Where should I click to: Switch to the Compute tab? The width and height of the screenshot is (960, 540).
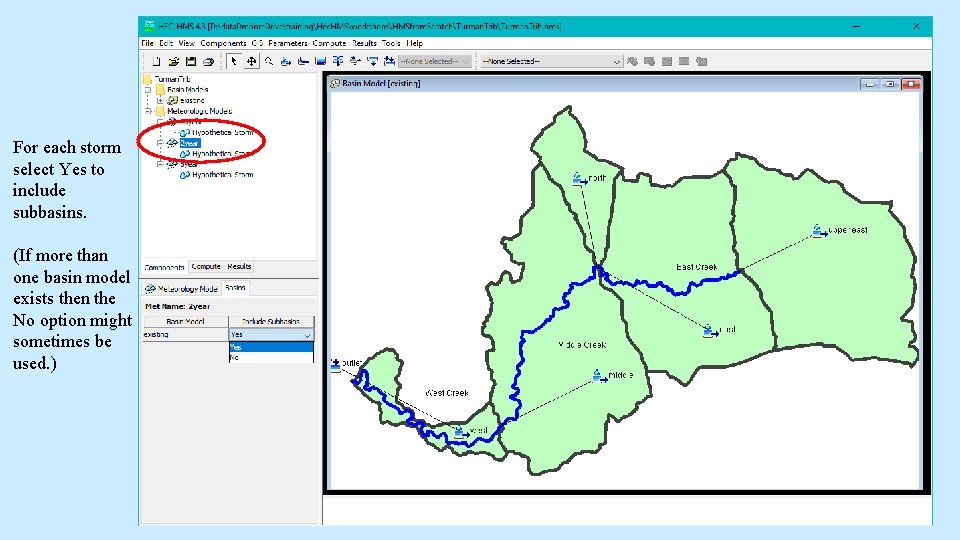[206, 267]
